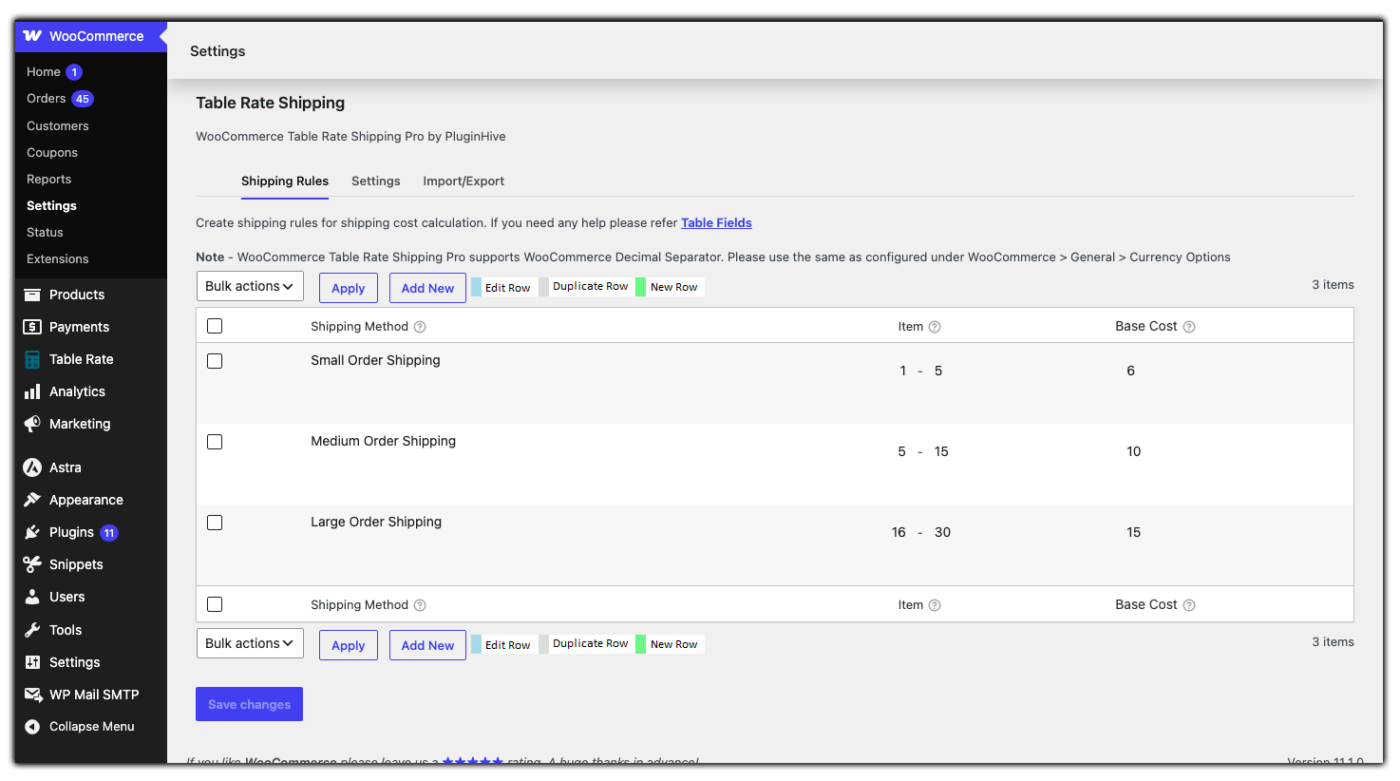Click the top New Row green swatch
This screenshot has width=1400, height=781.
click(641, 287)
